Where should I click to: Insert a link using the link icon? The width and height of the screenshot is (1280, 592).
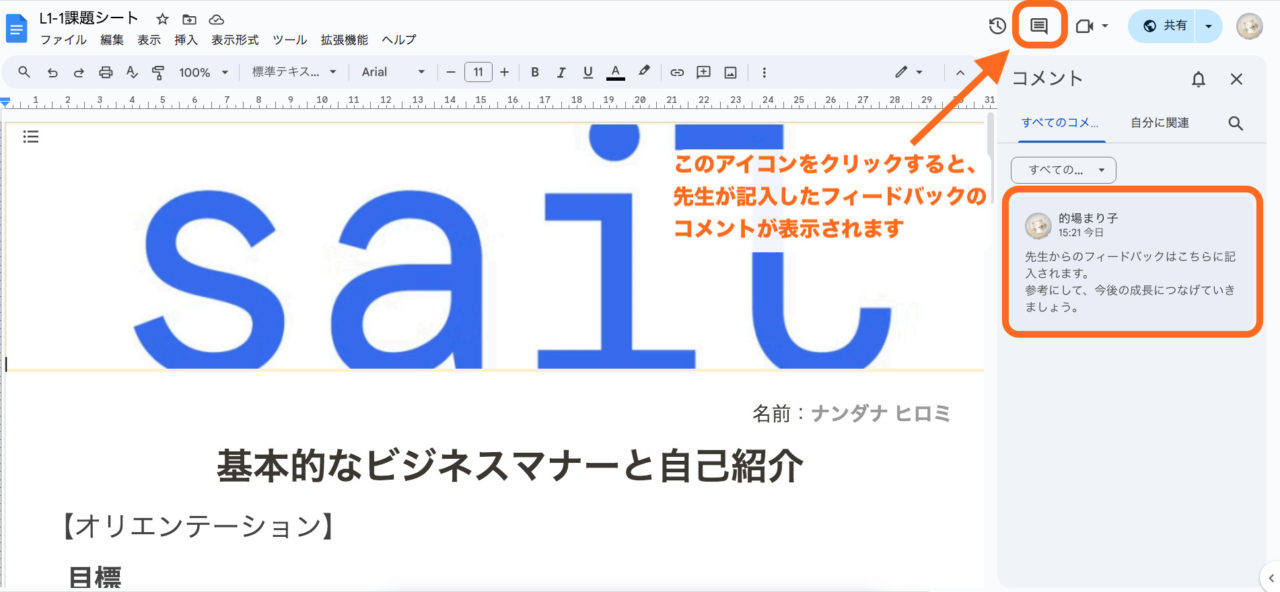(x=677, y=72)
